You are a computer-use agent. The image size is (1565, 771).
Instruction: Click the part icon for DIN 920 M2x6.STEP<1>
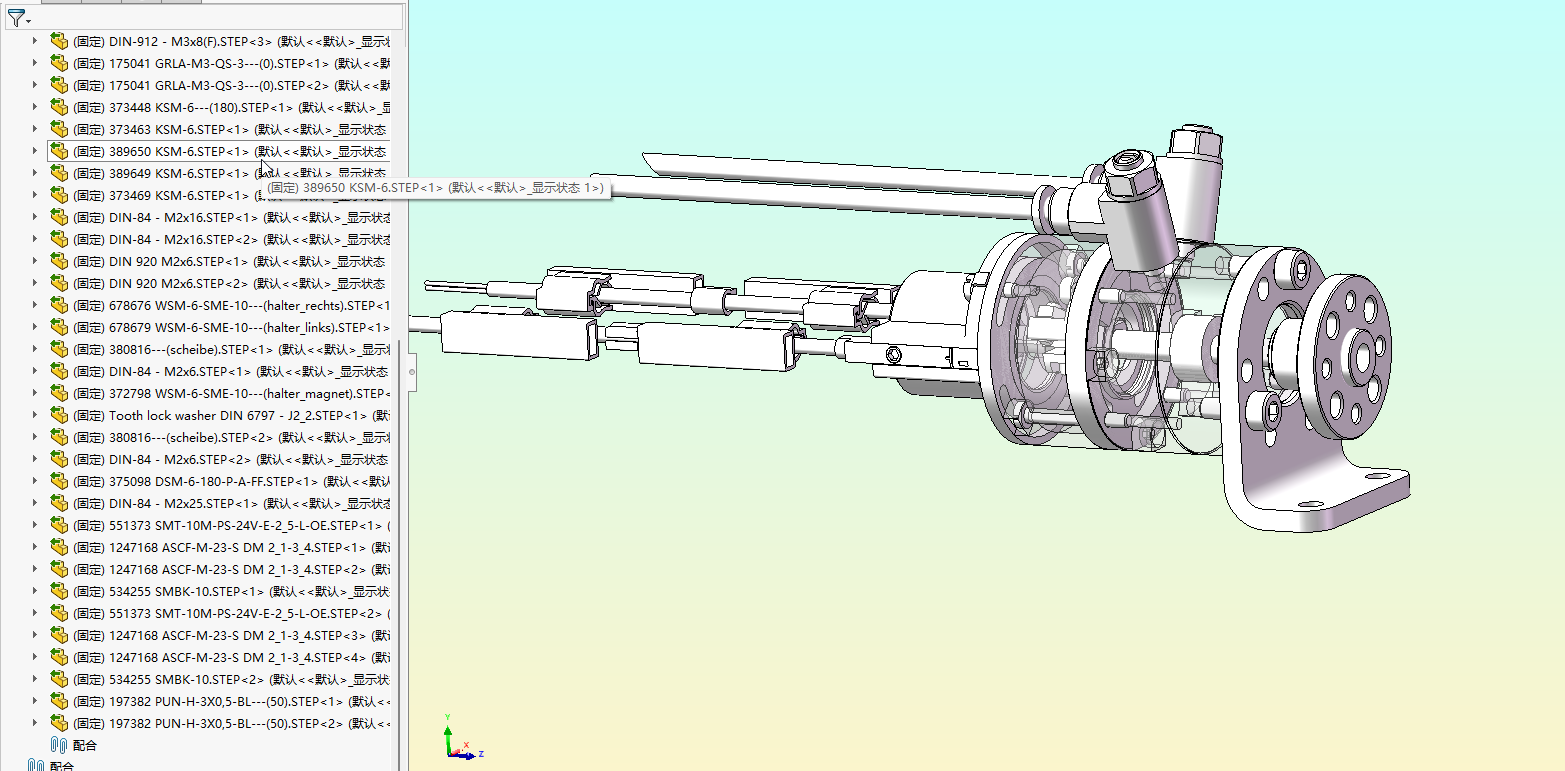click(x=59, y=261)
